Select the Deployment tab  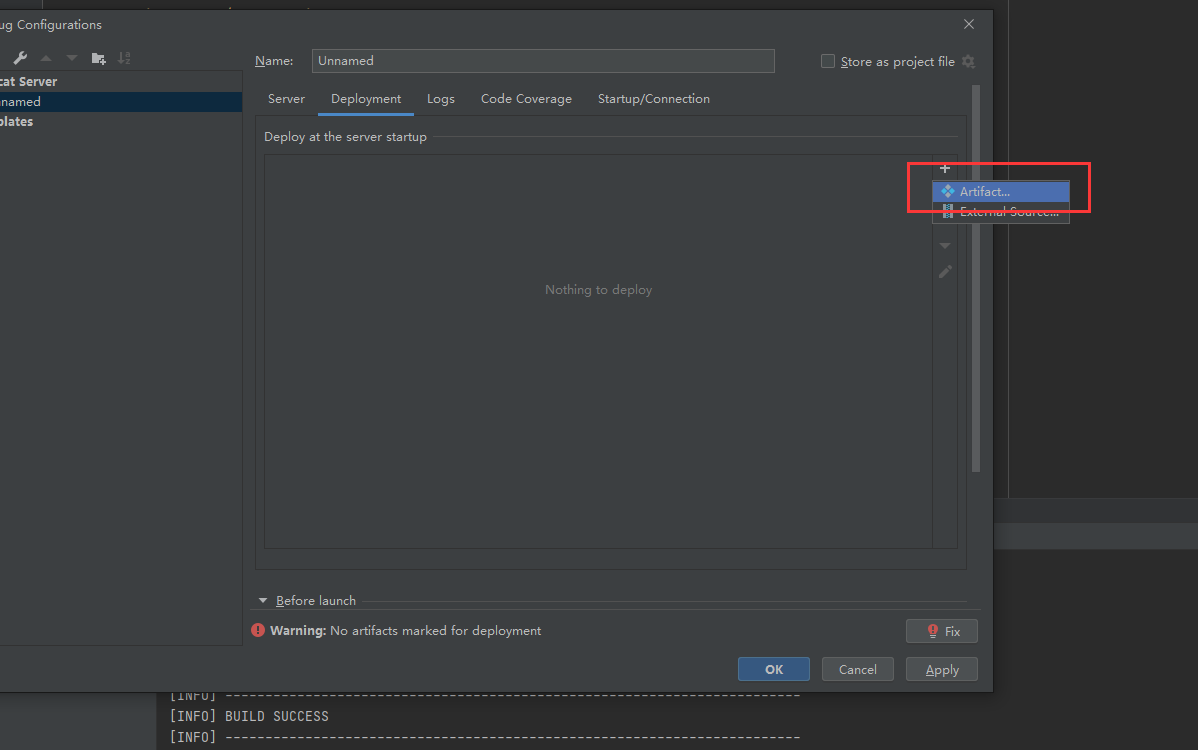(x=366, y=99)
